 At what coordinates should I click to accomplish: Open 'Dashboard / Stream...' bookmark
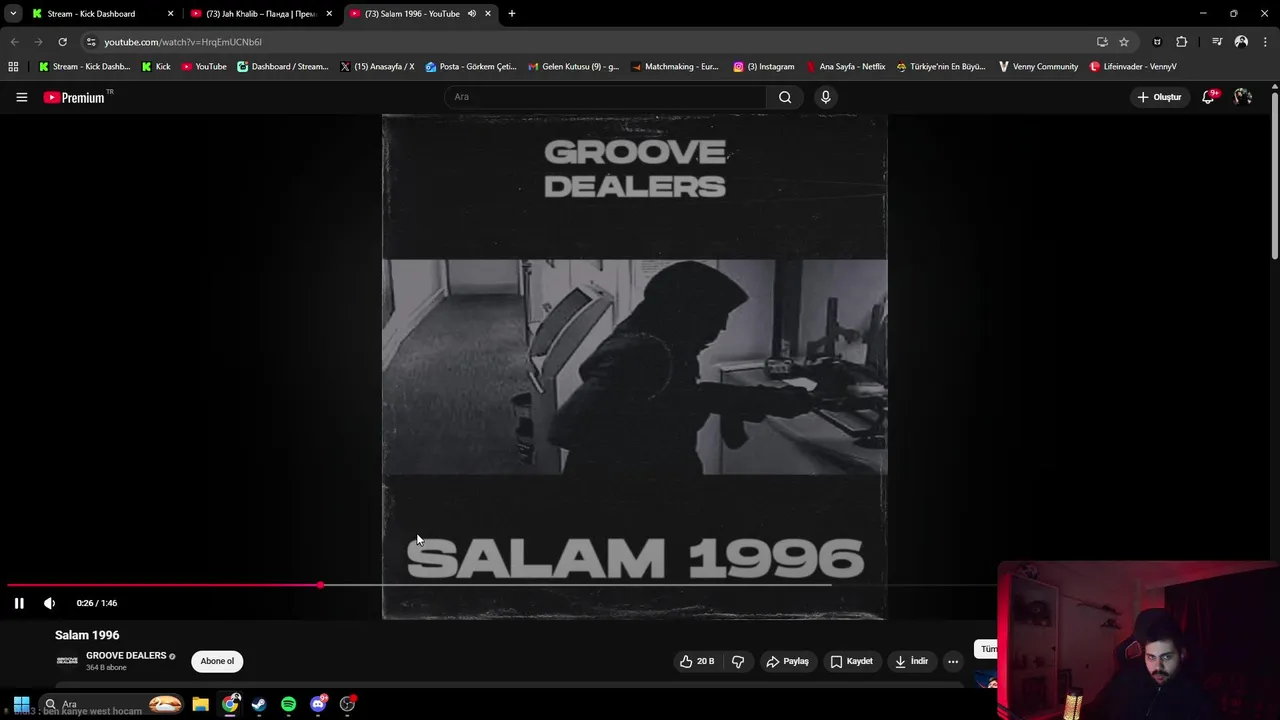(283, 67)
